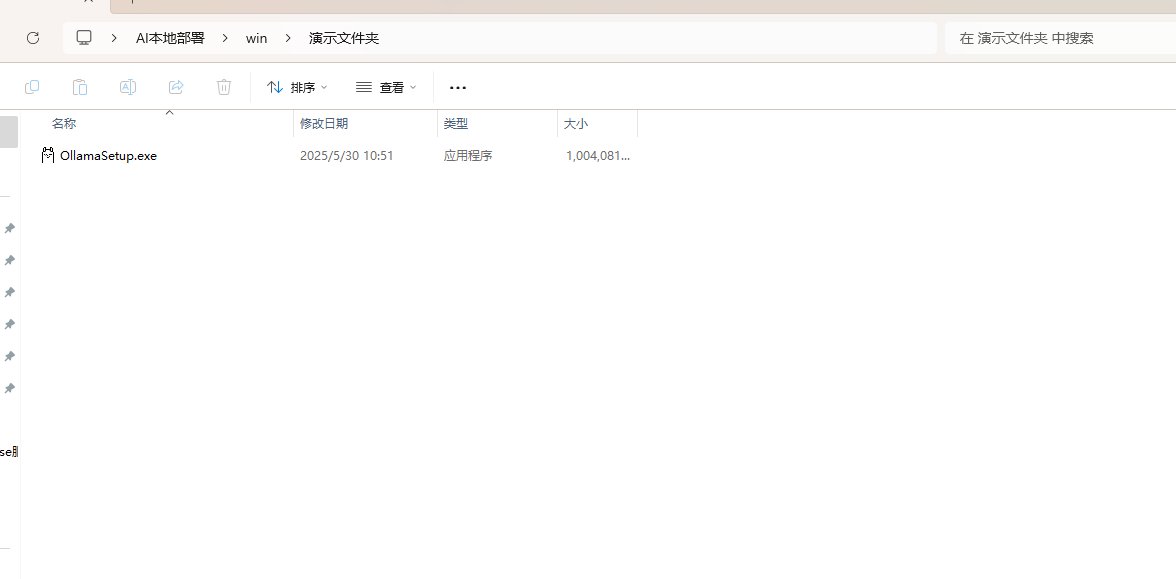Select the OllamaSetup.exe file icon
Image resolution: width=1176 pixels, height=579 pixels.
point(47,155)
